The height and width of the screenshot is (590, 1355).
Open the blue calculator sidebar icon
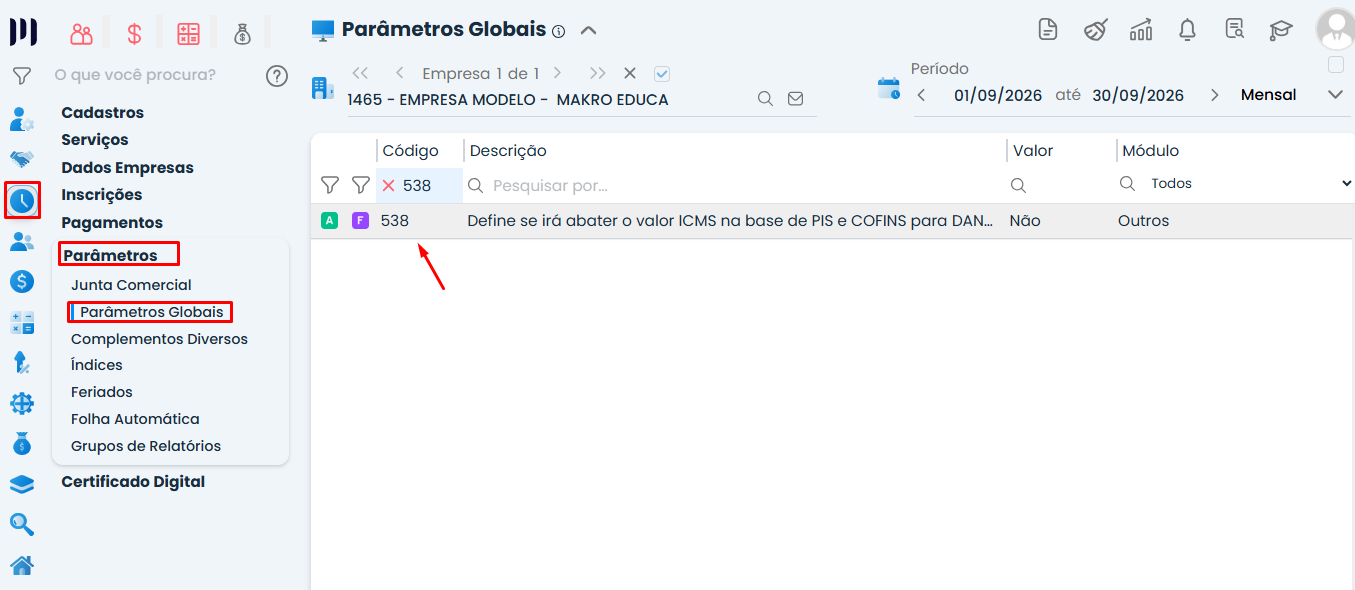(22, 323)
